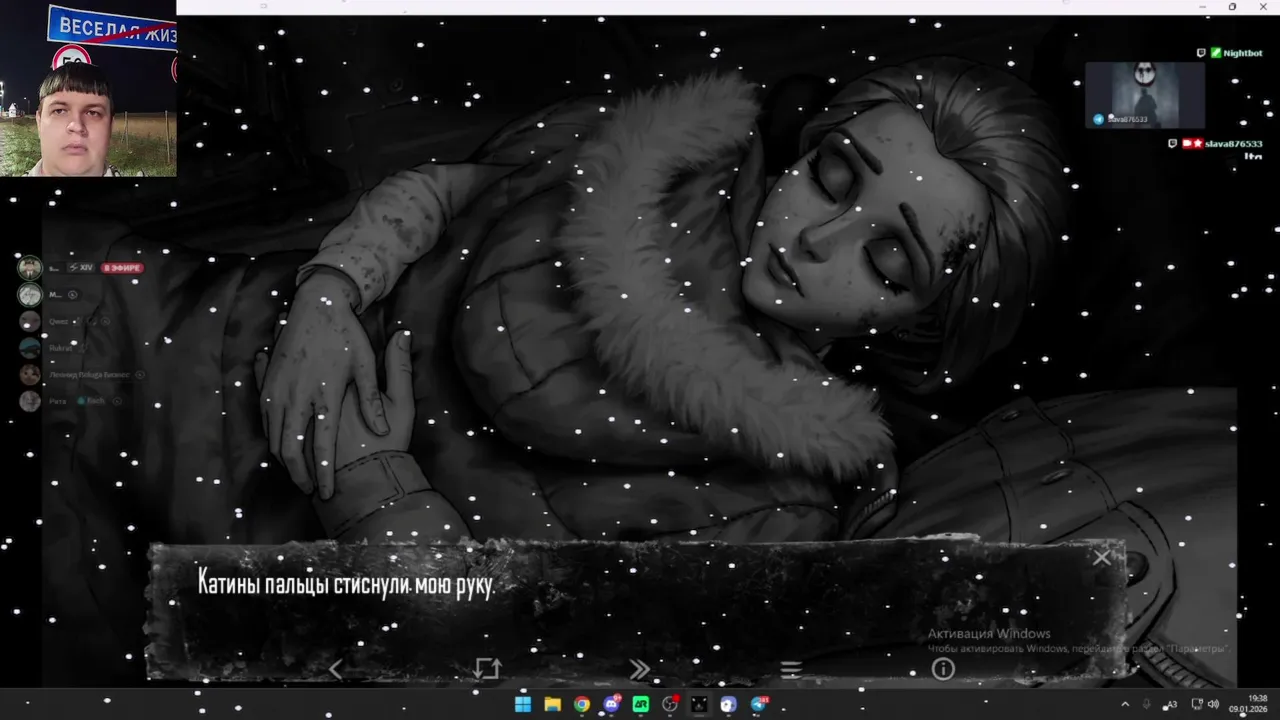Open the game menu hamburger icon
This screenshot has width=1280, height=720.
tap(791, 670)
